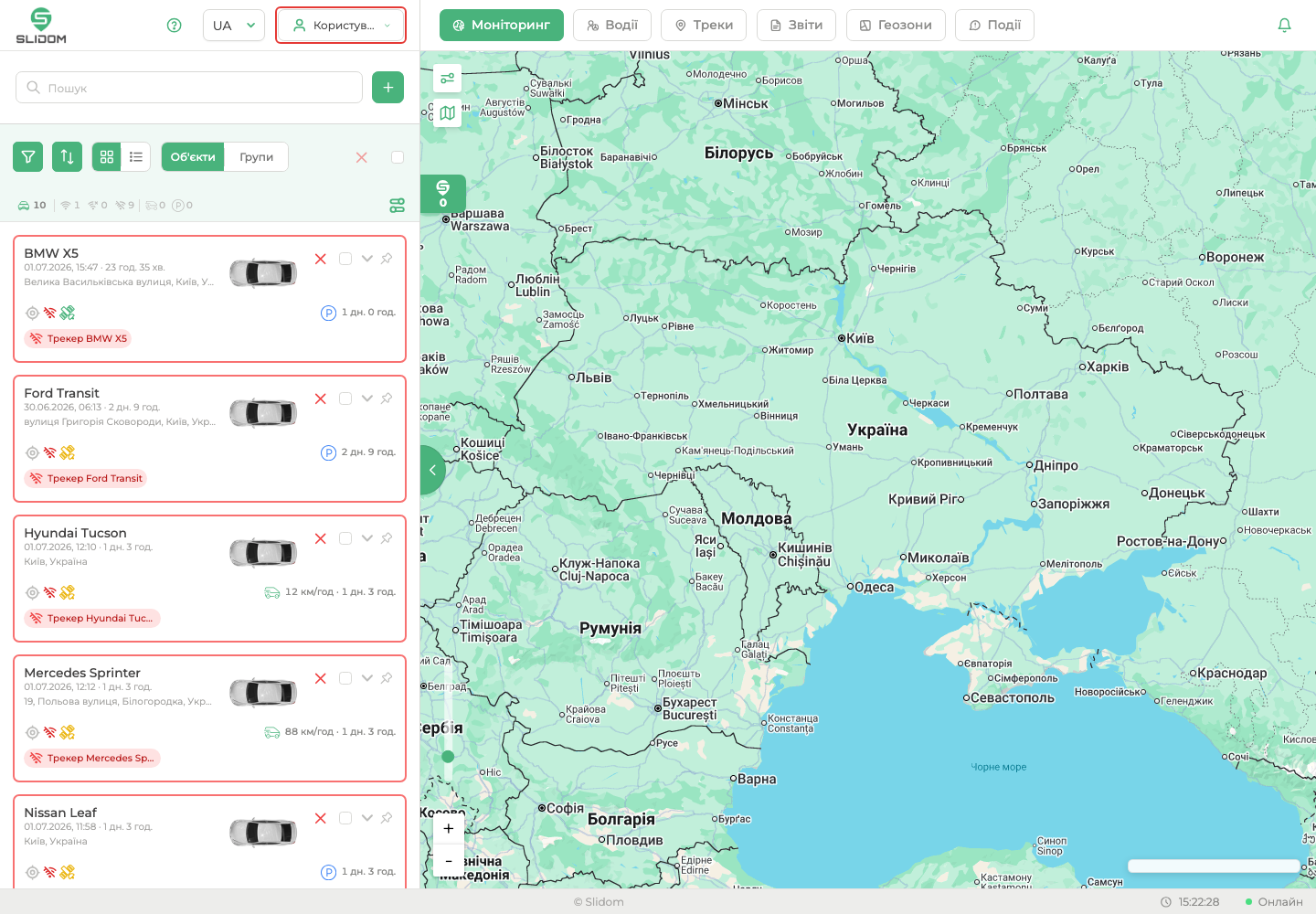Open the list display settings sliders icon
This screenshot has height=914, width=1316.
[397, 206]
